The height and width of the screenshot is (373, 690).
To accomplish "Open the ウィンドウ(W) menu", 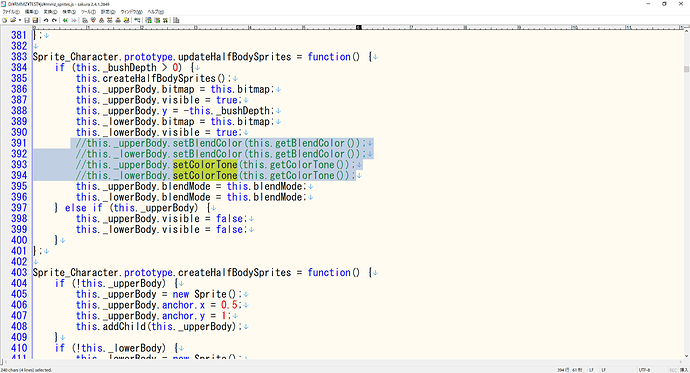I will click(132, 12).
